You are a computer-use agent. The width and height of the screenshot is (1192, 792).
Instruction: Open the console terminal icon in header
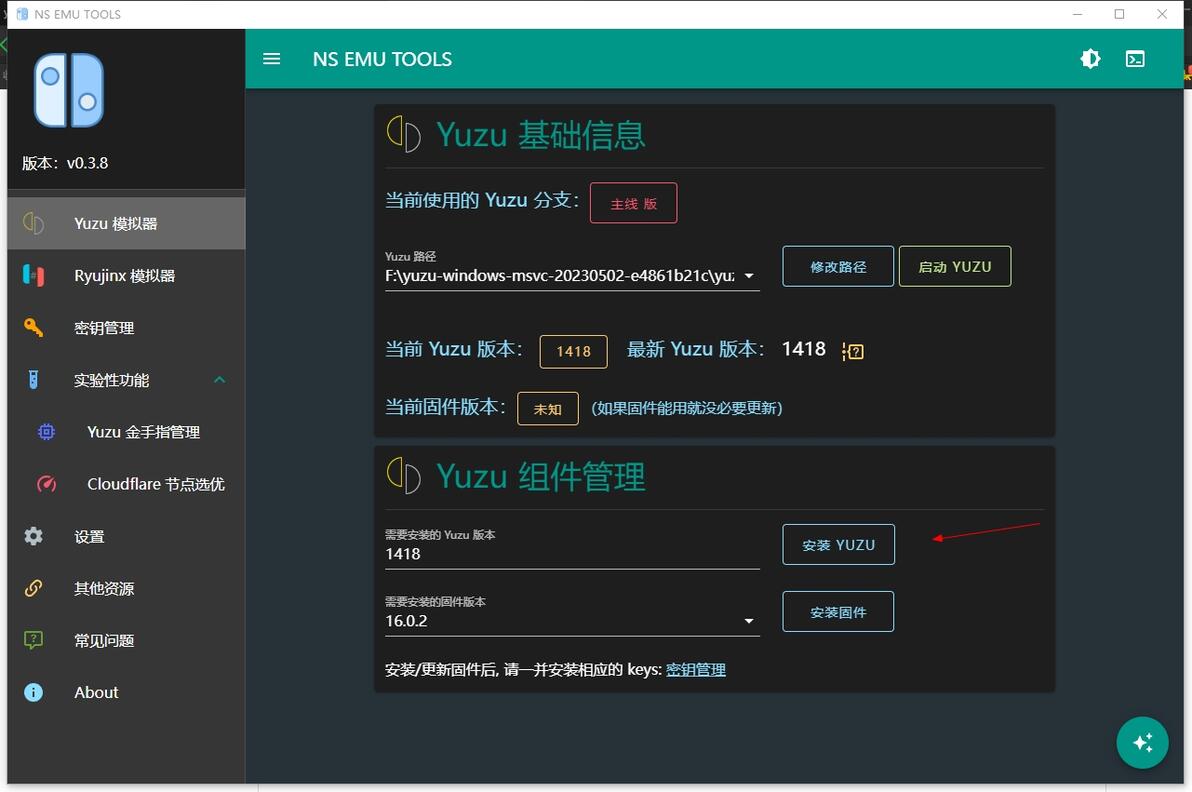pyautogui.click(x=1135, y=59)
